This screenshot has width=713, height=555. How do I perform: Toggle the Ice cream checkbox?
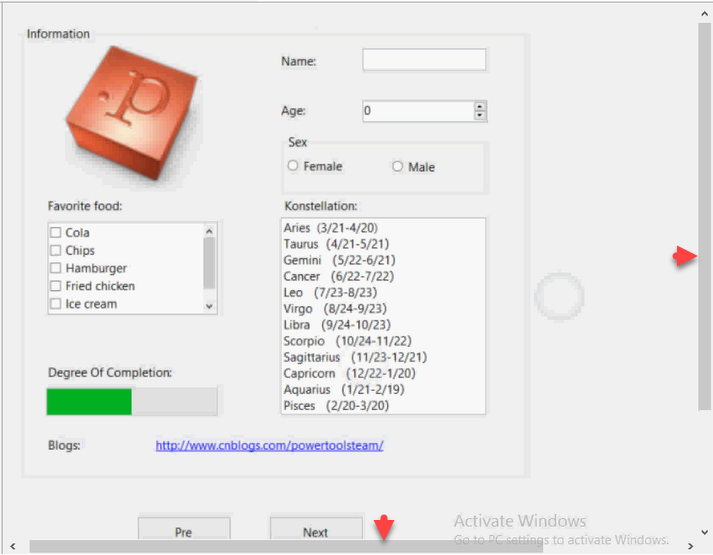(57, 304)
